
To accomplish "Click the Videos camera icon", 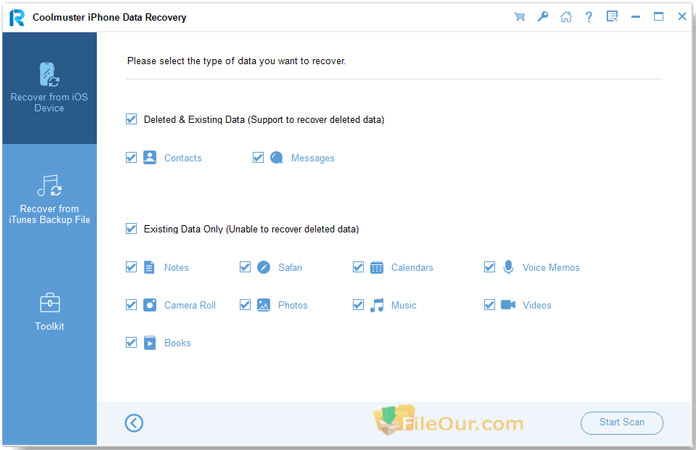I will pos(508,304).
